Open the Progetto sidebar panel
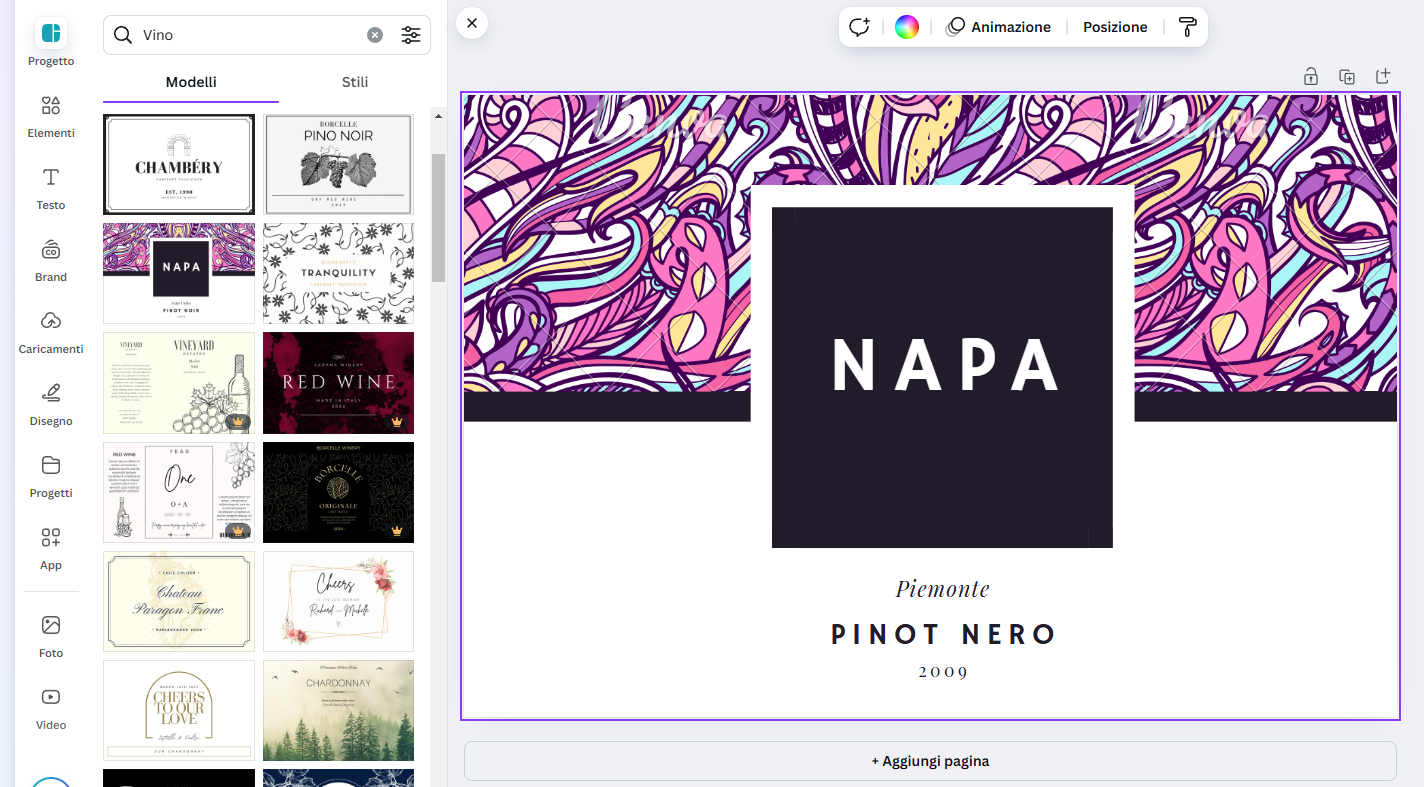 (51, 44)
